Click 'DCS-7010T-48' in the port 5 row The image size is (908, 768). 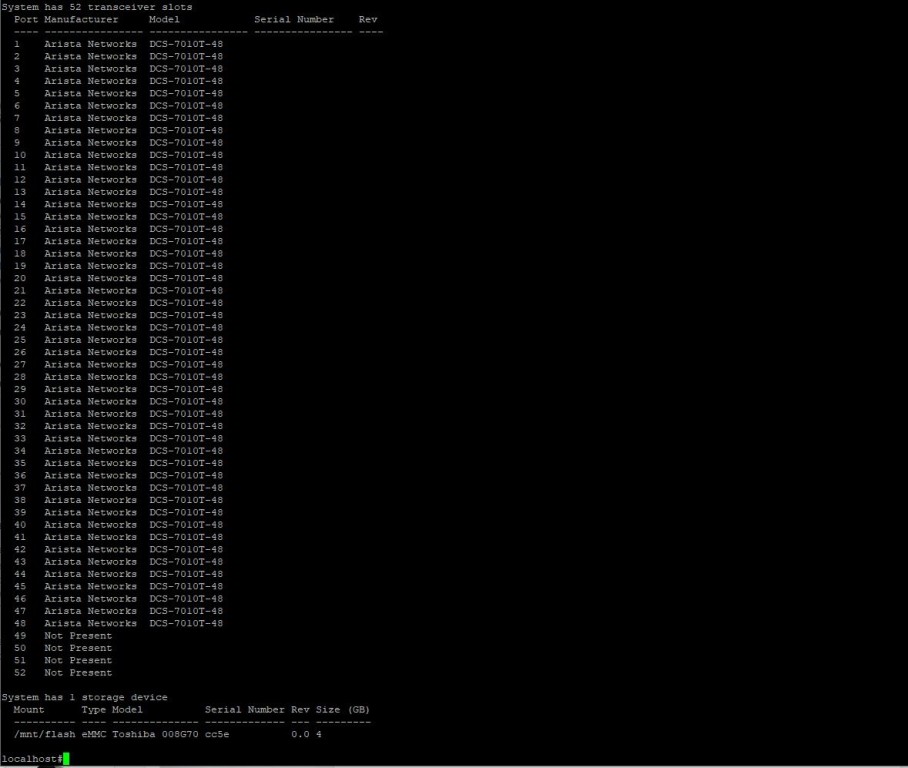(186, 93)
